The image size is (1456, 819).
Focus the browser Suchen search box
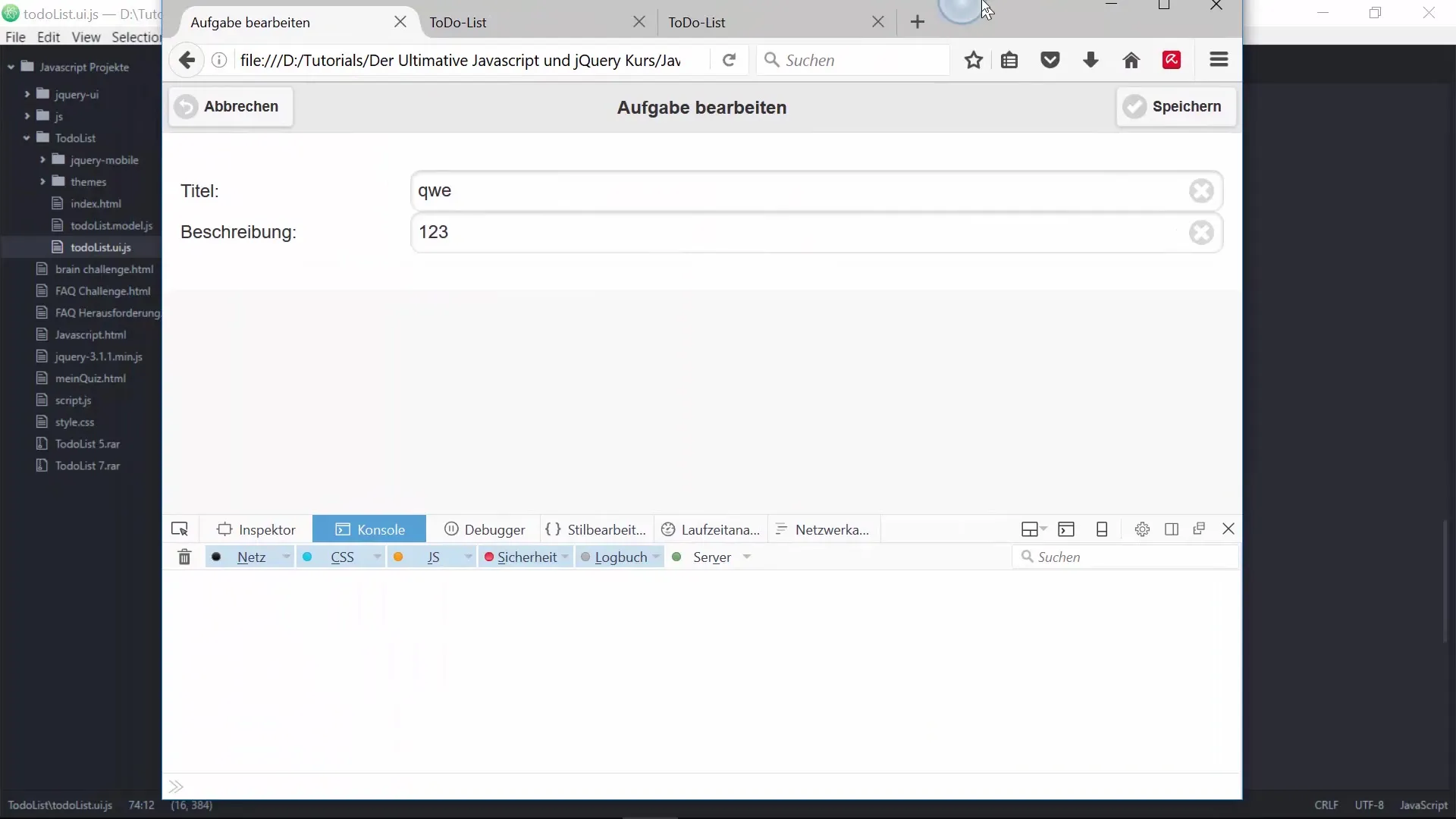click(853, 60)
